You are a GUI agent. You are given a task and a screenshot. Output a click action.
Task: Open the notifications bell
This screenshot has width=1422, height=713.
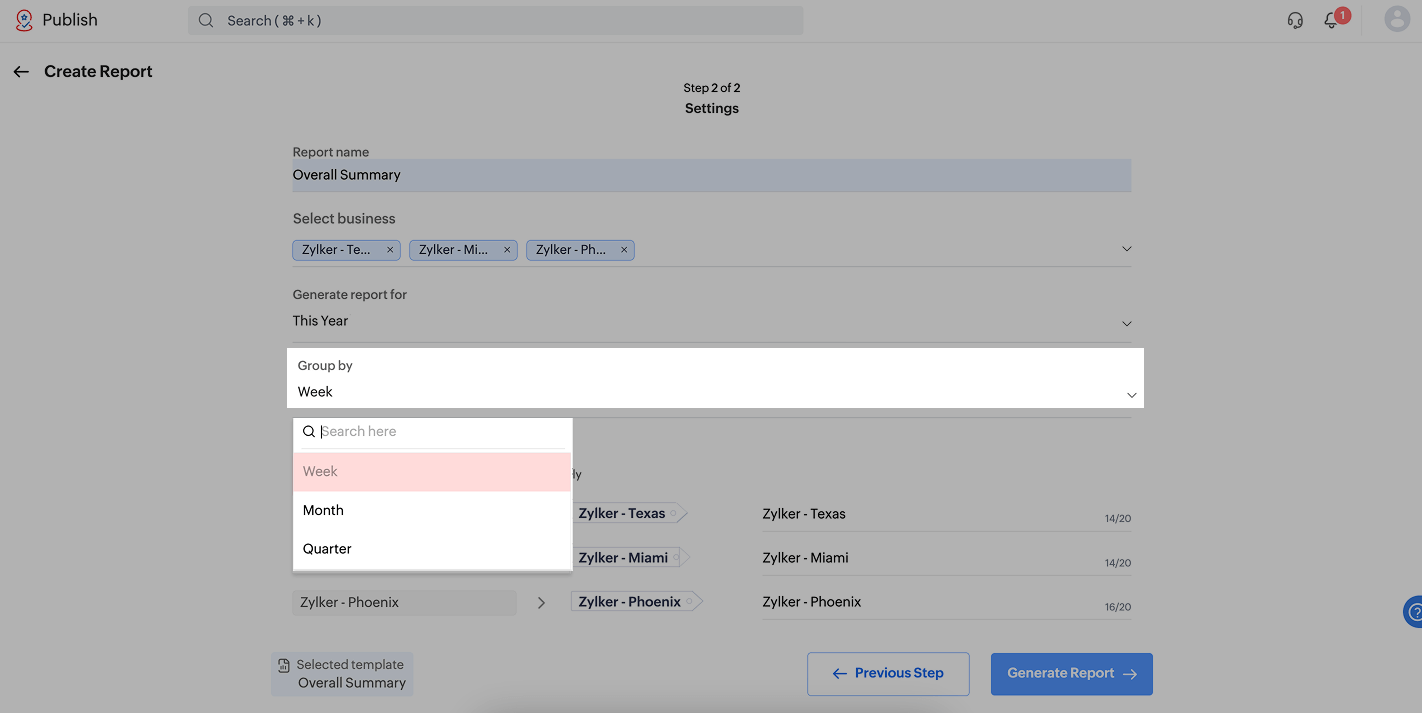[x=1331, y=20]
